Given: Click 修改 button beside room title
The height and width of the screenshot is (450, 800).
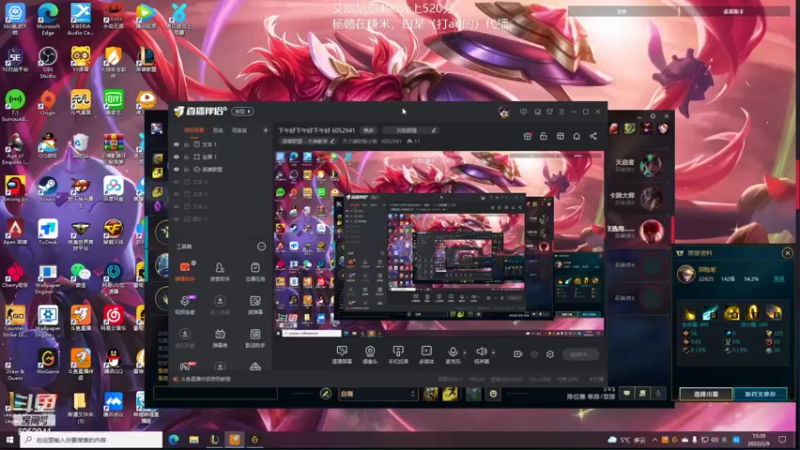Looking at the screenshot, I should click(368, 131).
